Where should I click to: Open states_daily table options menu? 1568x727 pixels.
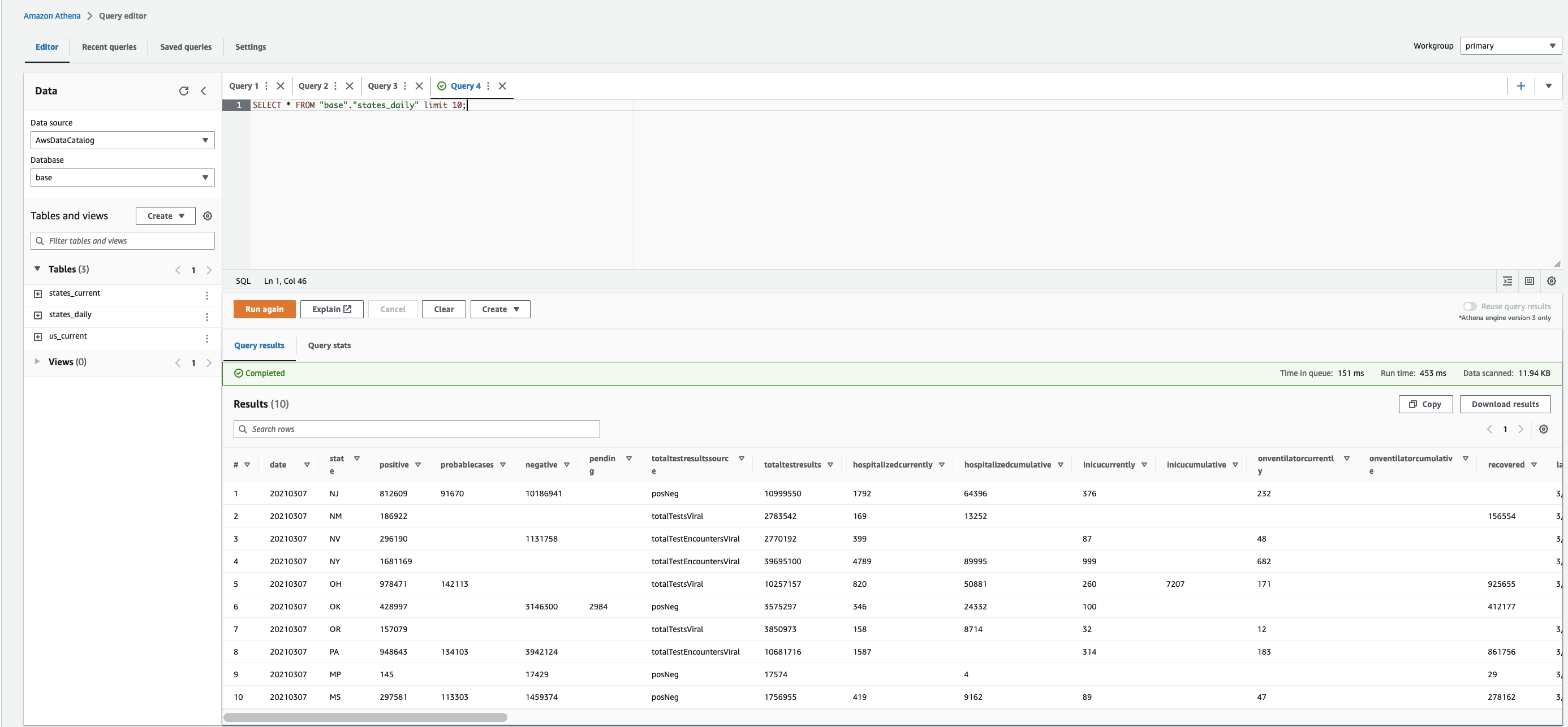(x=207, y=317)
